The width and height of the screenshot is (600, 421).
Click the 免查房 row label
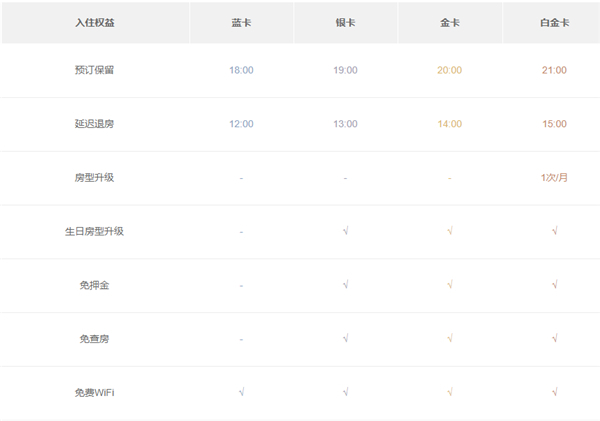(94, 339)
